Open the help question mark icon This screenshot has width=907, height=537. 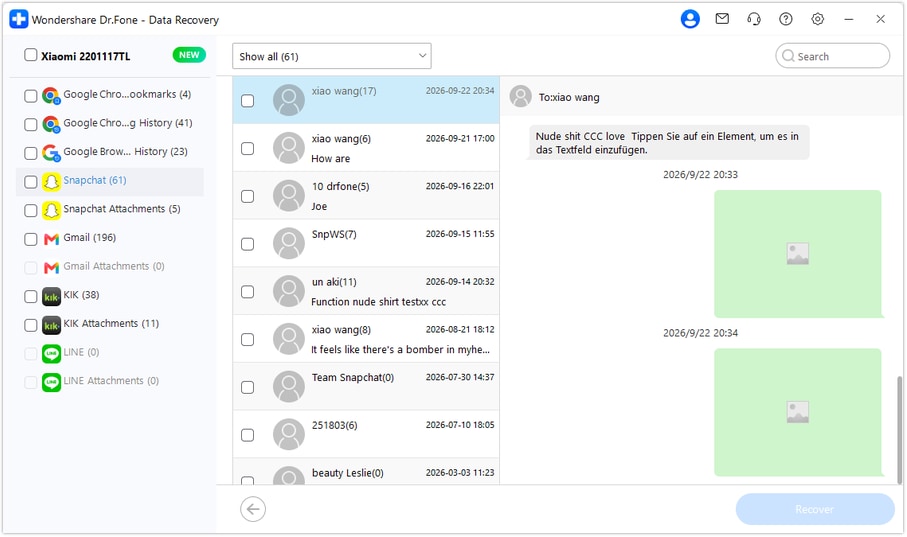point(786,19)
